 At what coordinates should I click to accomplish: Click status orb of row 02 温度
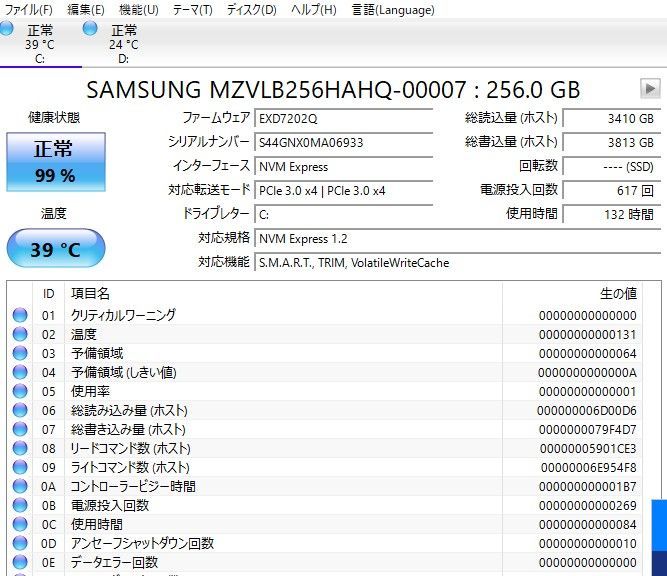[x=20, y=334]
